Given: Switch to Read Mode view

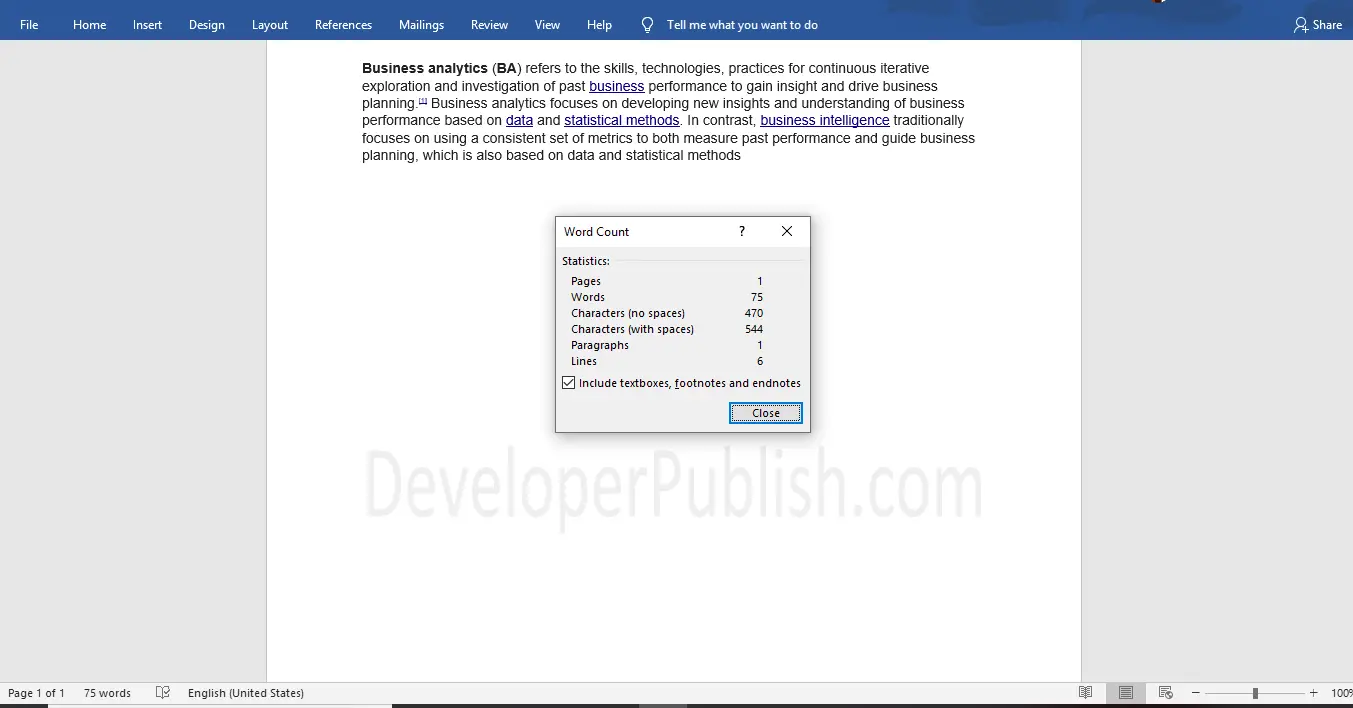Looking at the screenshot, I should click(x=1086, y=693).
